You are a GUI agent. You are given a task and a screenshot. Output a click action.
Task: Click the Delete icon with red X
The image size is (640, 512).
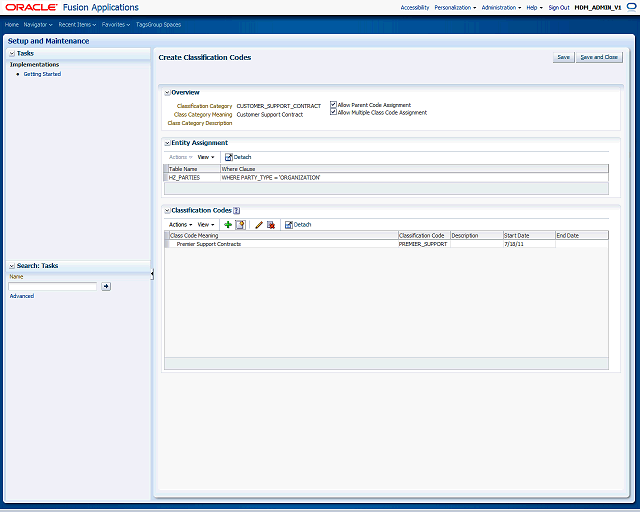tap(271, 225)
